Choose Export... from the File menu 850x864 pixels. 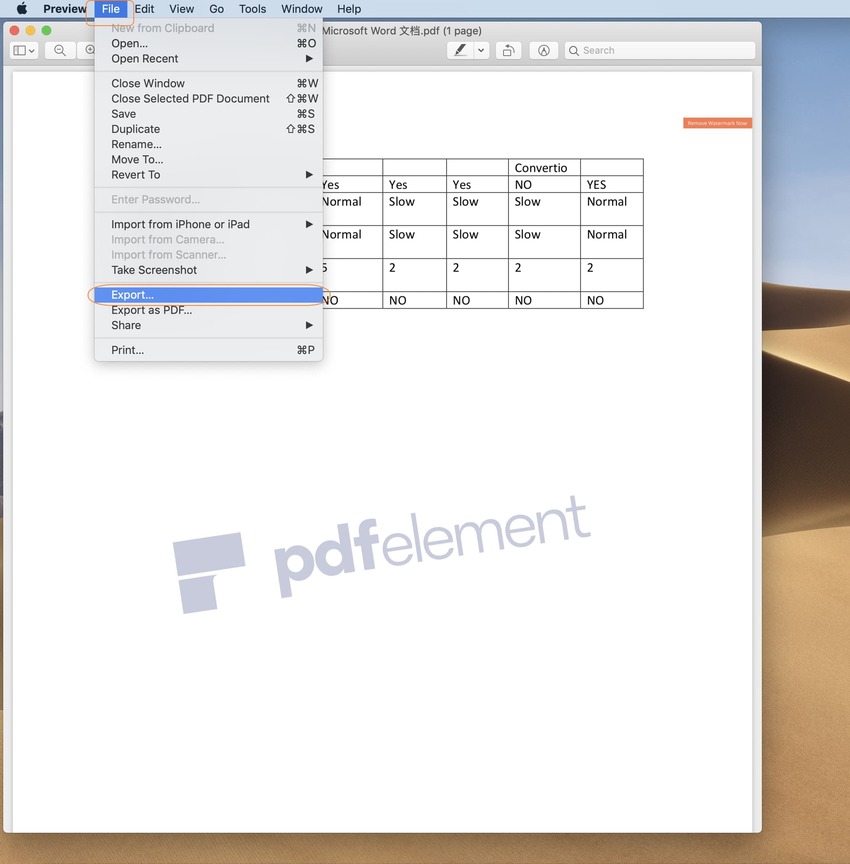[208, 295]
